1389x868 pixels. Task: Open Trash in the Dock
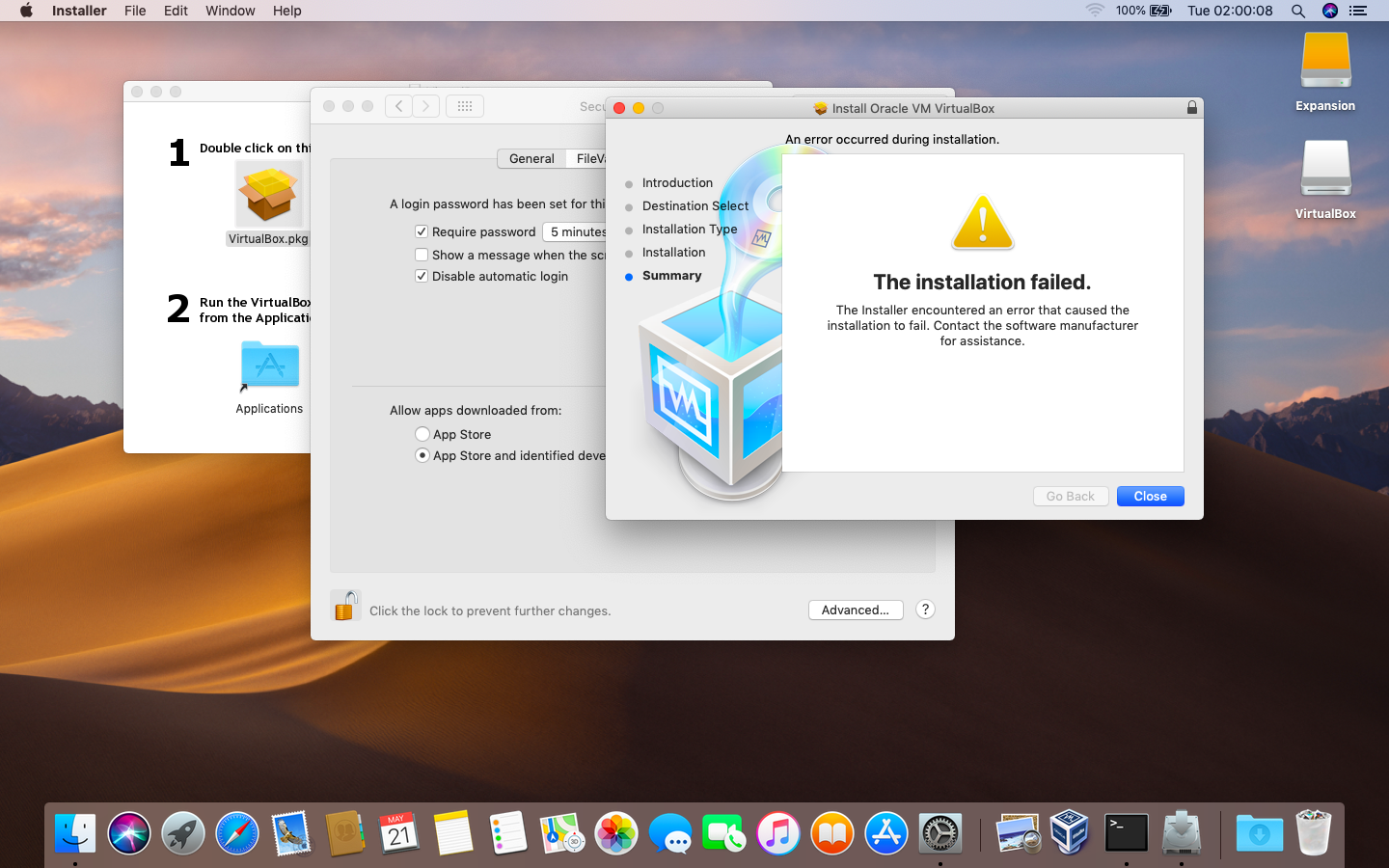[x=1313, y=833]
